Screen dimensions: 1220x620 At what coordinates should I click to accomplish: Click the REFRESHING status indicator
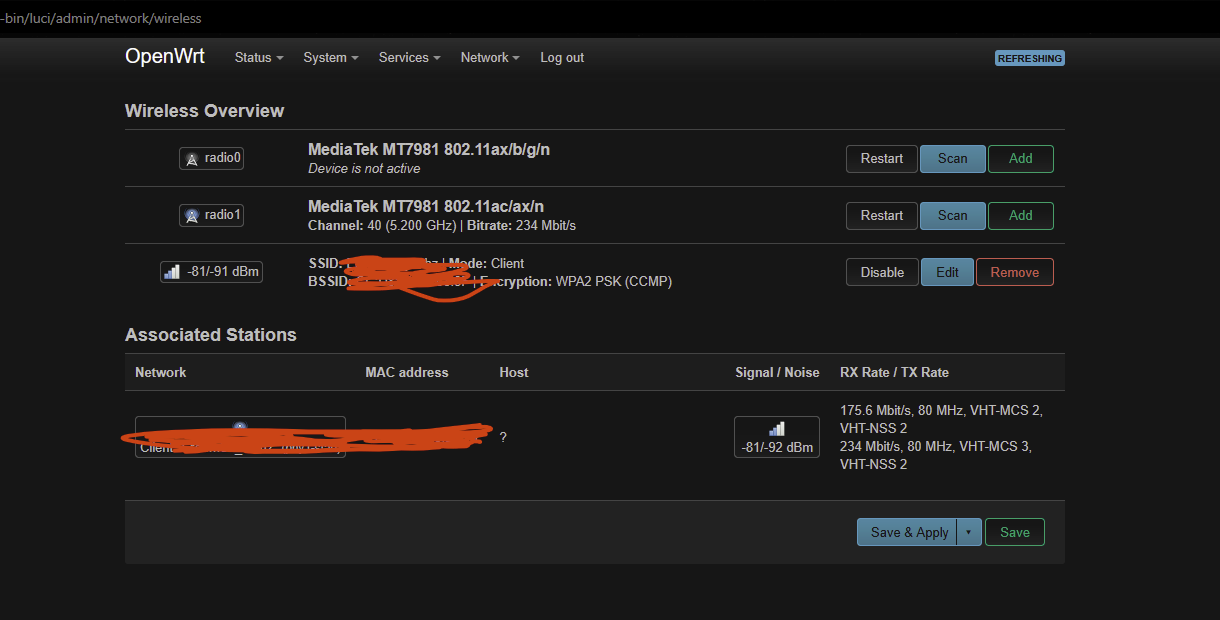[1030, 58]
